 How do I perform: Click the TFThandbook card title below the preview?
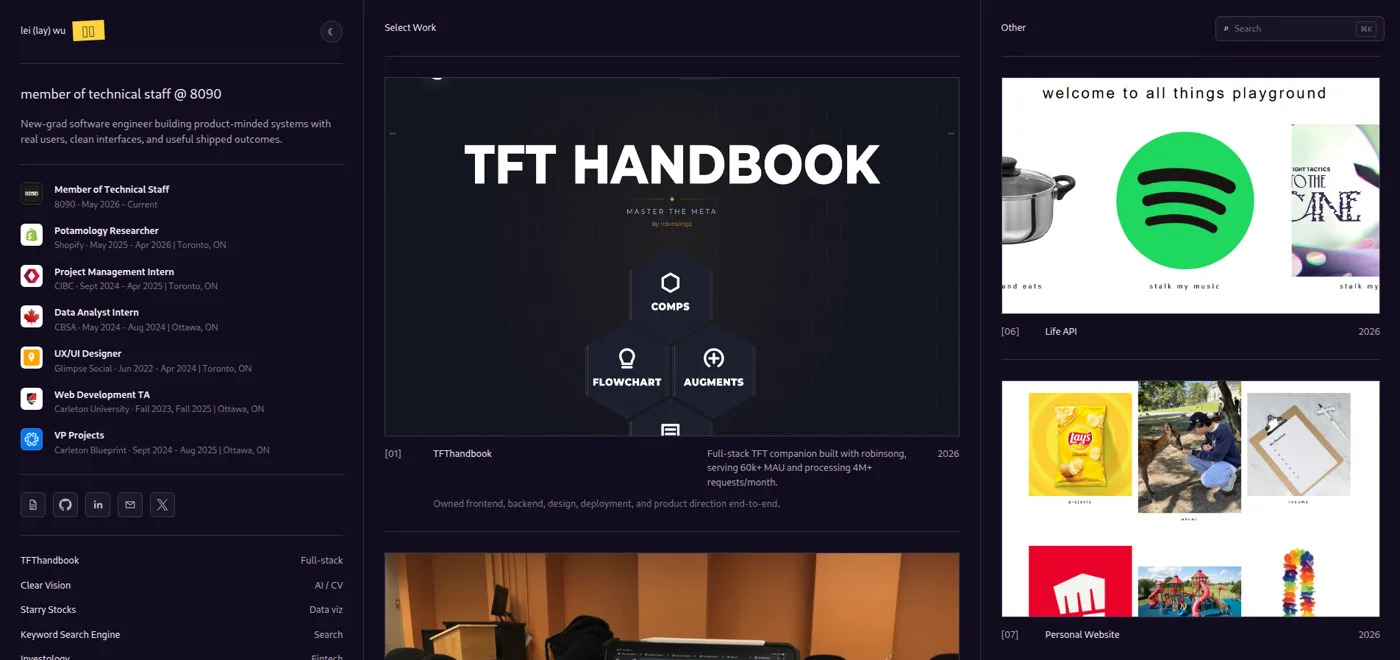point(462,454)
